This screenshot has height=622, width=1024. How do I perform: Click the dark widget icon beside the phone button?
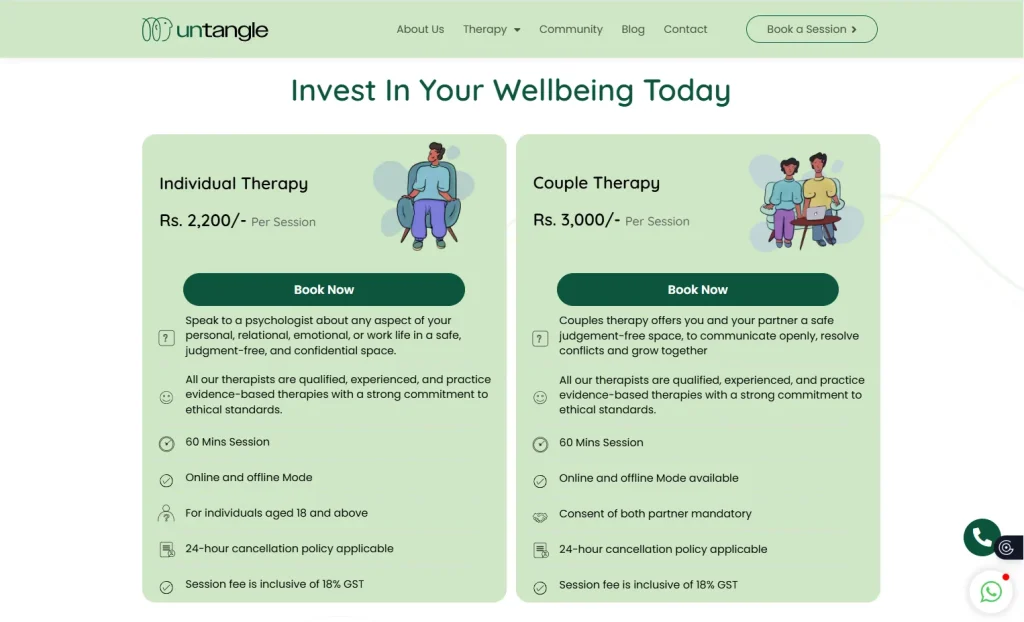[1007, 547]
